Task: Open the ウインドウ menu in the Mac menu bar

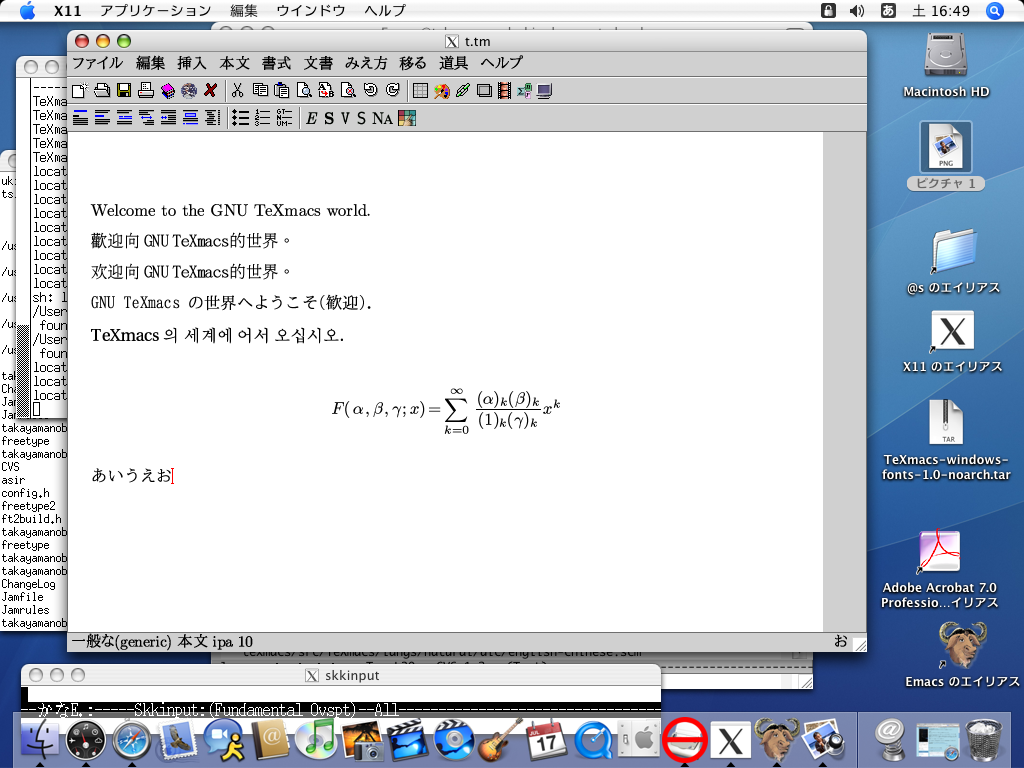Action: [x=311, y=10]
